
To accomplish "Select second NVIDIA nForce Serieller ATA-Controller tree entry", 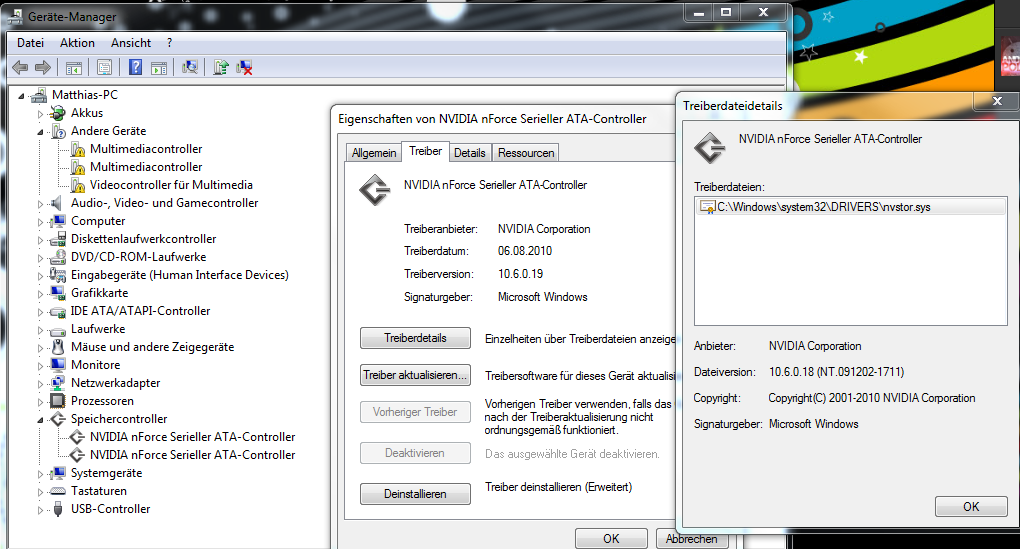I will 193,455.
